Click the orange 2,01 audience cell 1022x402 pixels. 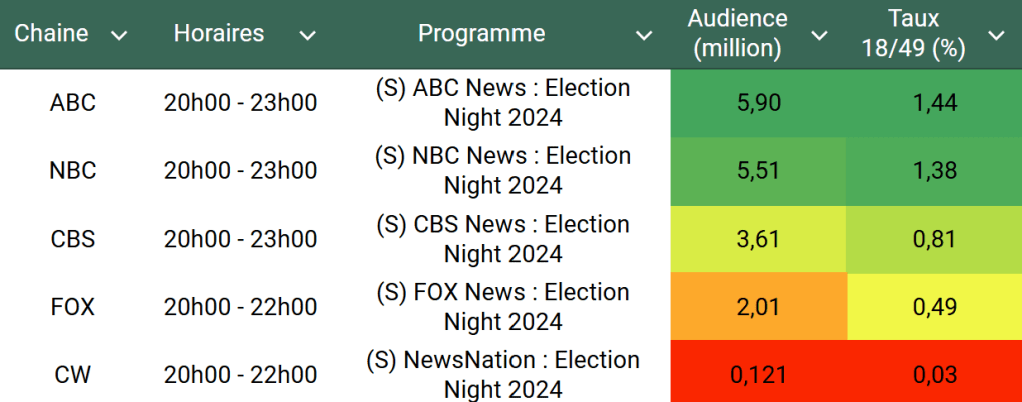click(758, 307)
